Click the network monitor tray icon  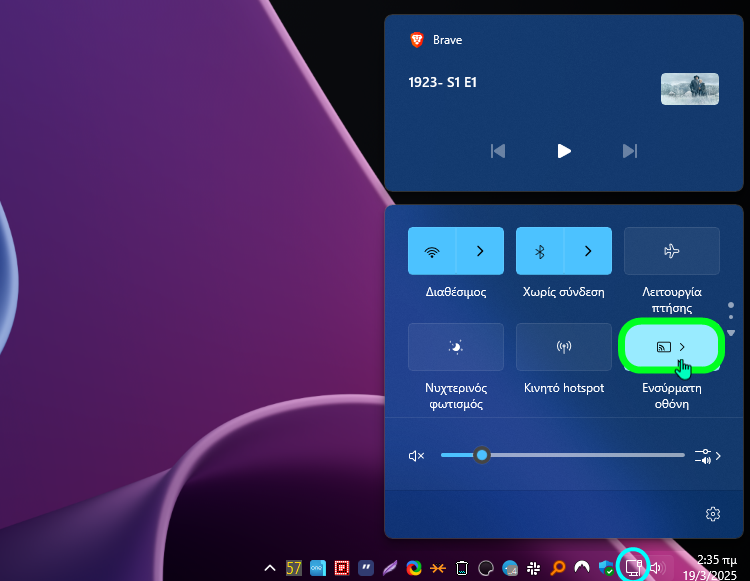[x=633, y=568]
